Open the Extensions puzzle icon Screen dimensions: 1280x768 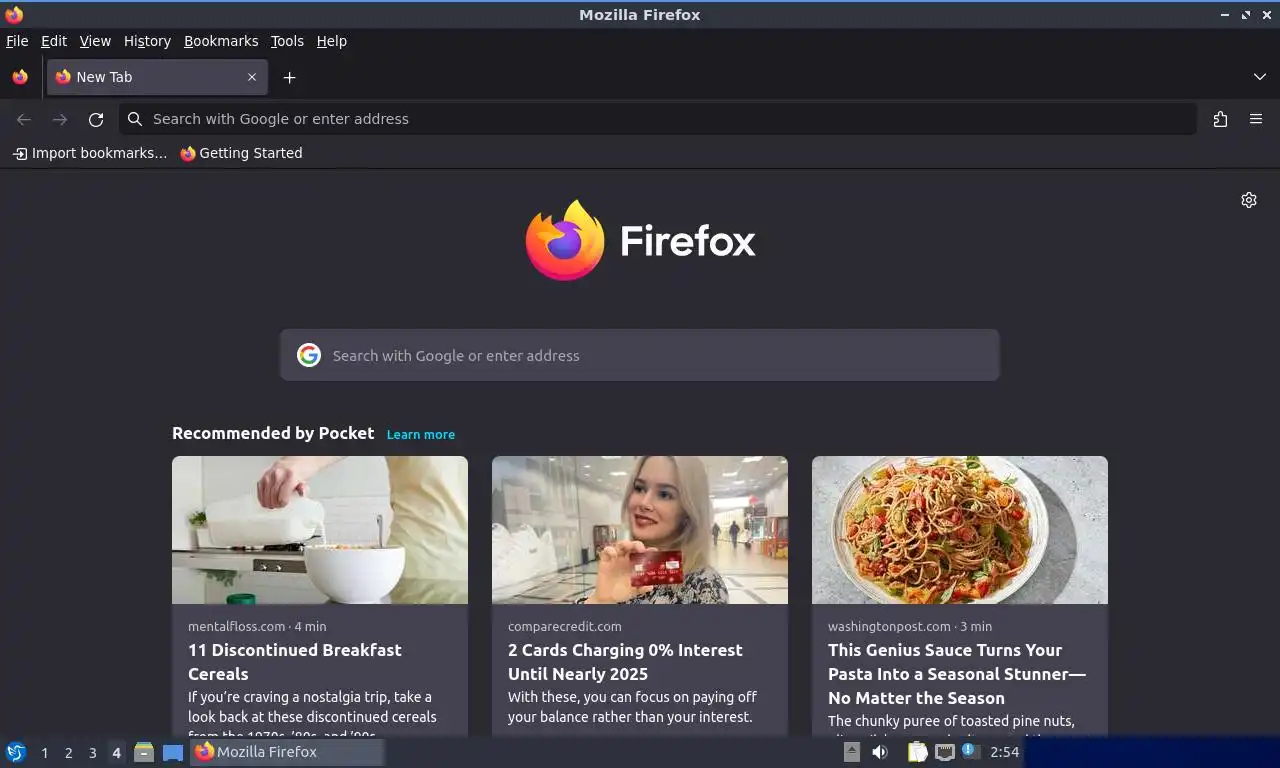(x=1220, y=119)
